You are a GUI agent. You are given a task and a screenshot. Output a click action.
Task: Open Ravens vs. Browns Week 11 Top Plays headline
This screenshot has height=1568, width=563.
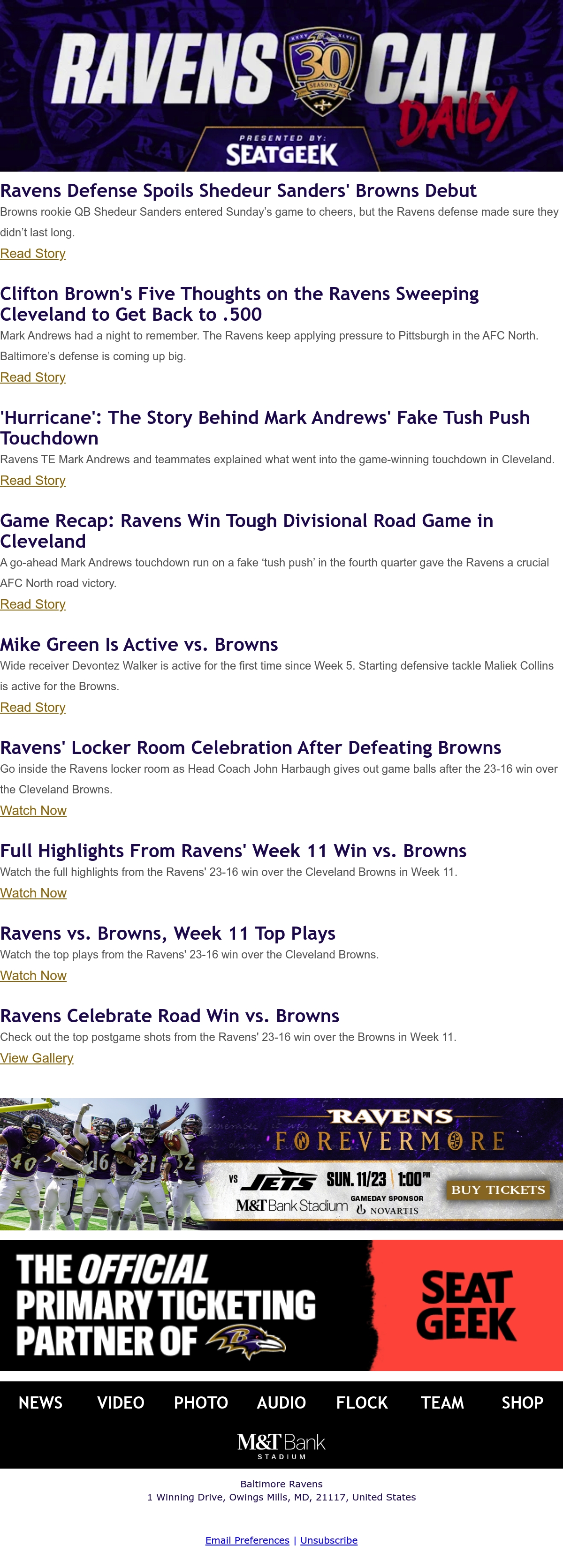[x=167, y=933]
